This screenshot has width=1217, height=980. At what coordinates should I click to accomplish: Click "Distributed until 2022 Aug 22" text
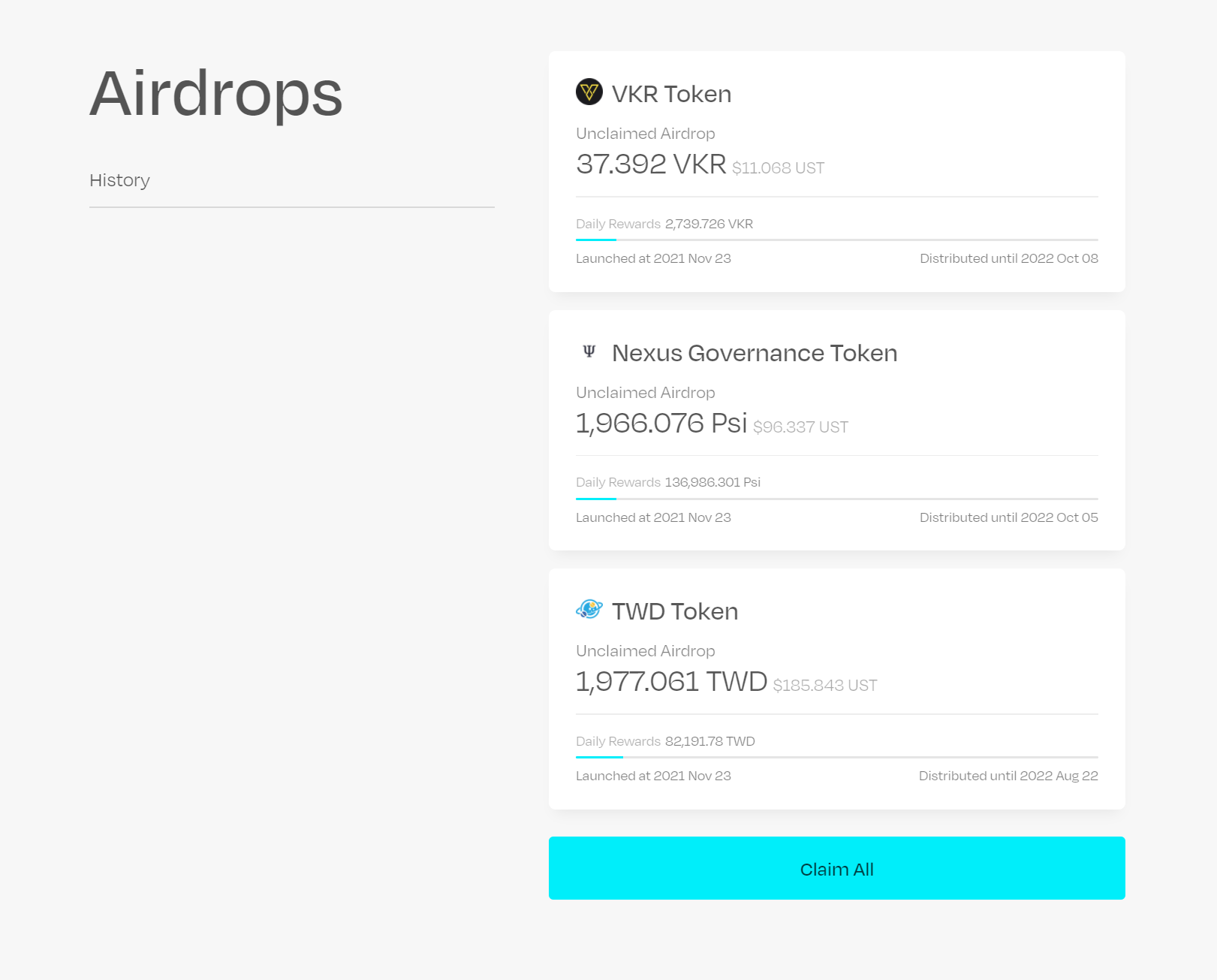(x=1008, y=776)
